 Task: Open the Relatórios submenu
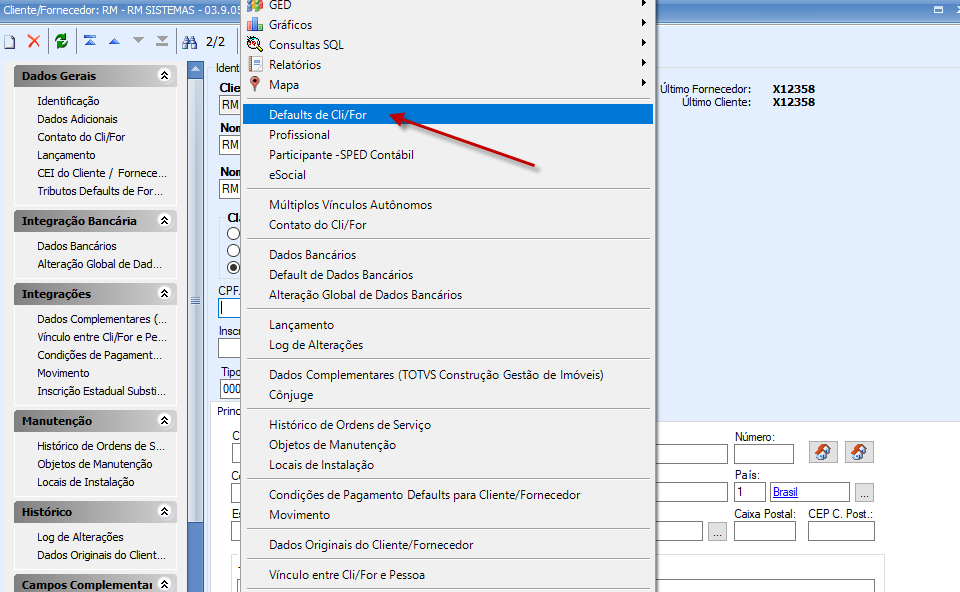pyautogui.click(x=448, y=65)
